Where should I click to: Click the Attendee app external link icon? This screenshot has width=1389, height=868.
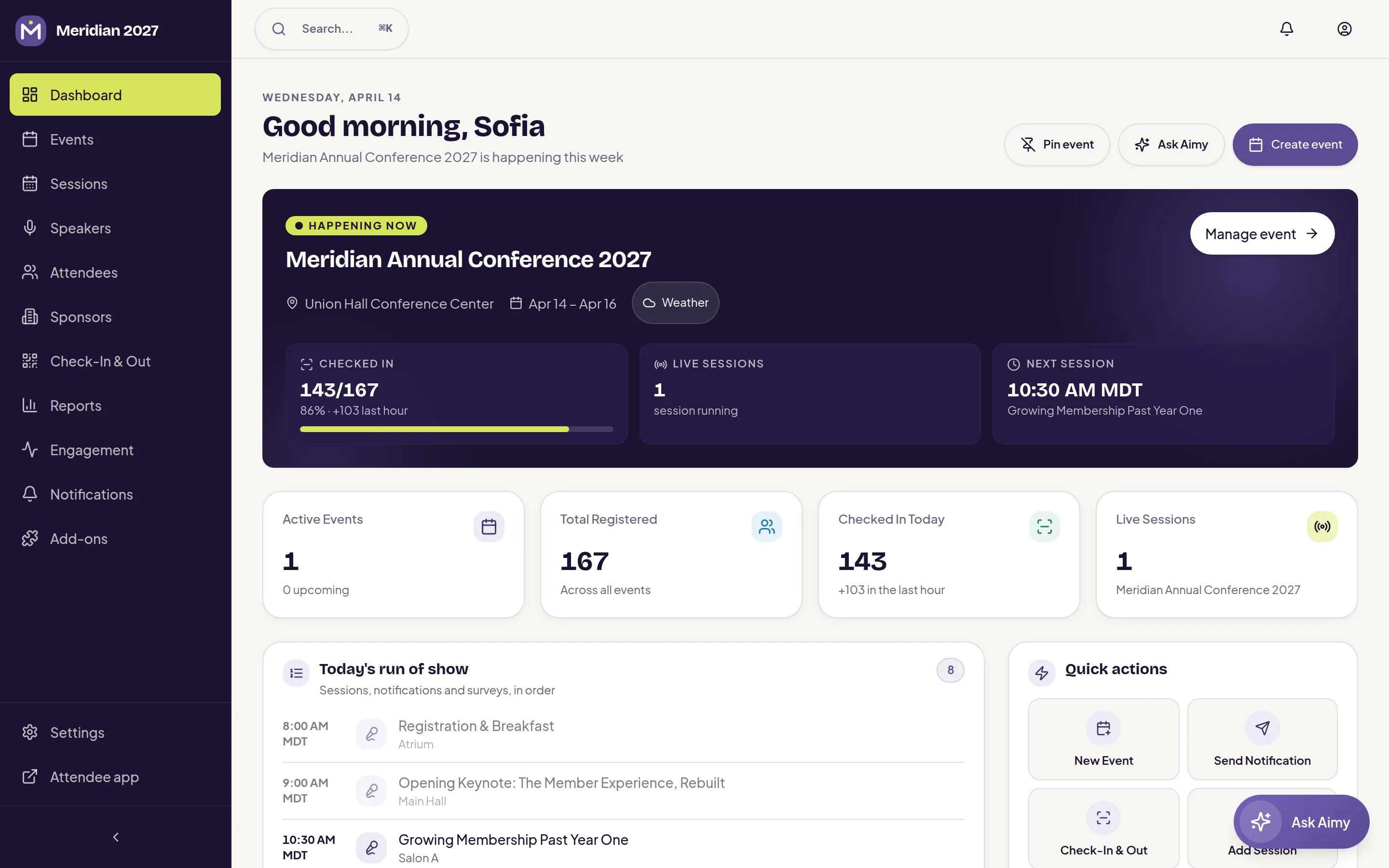tap(30, 777)
